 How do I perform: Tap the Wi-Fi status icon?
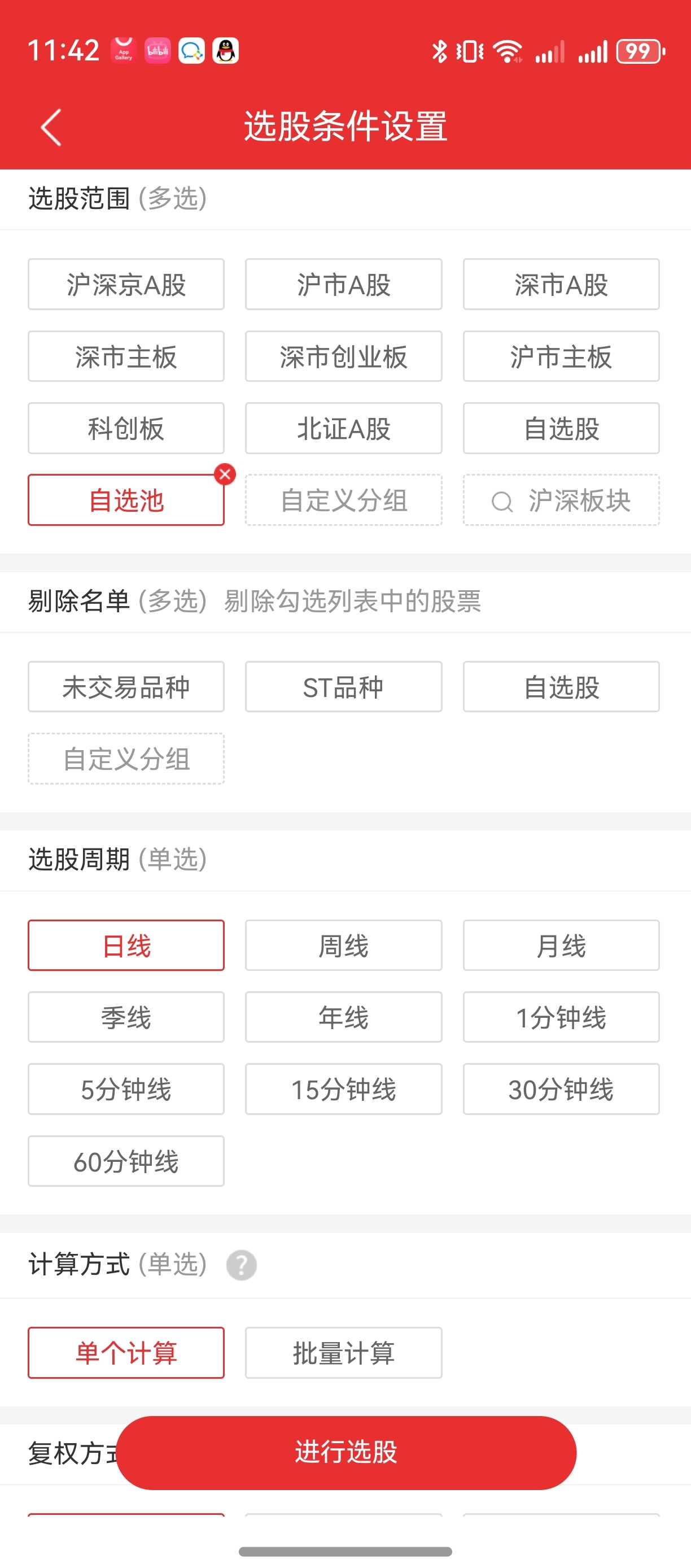click(508, 51)
